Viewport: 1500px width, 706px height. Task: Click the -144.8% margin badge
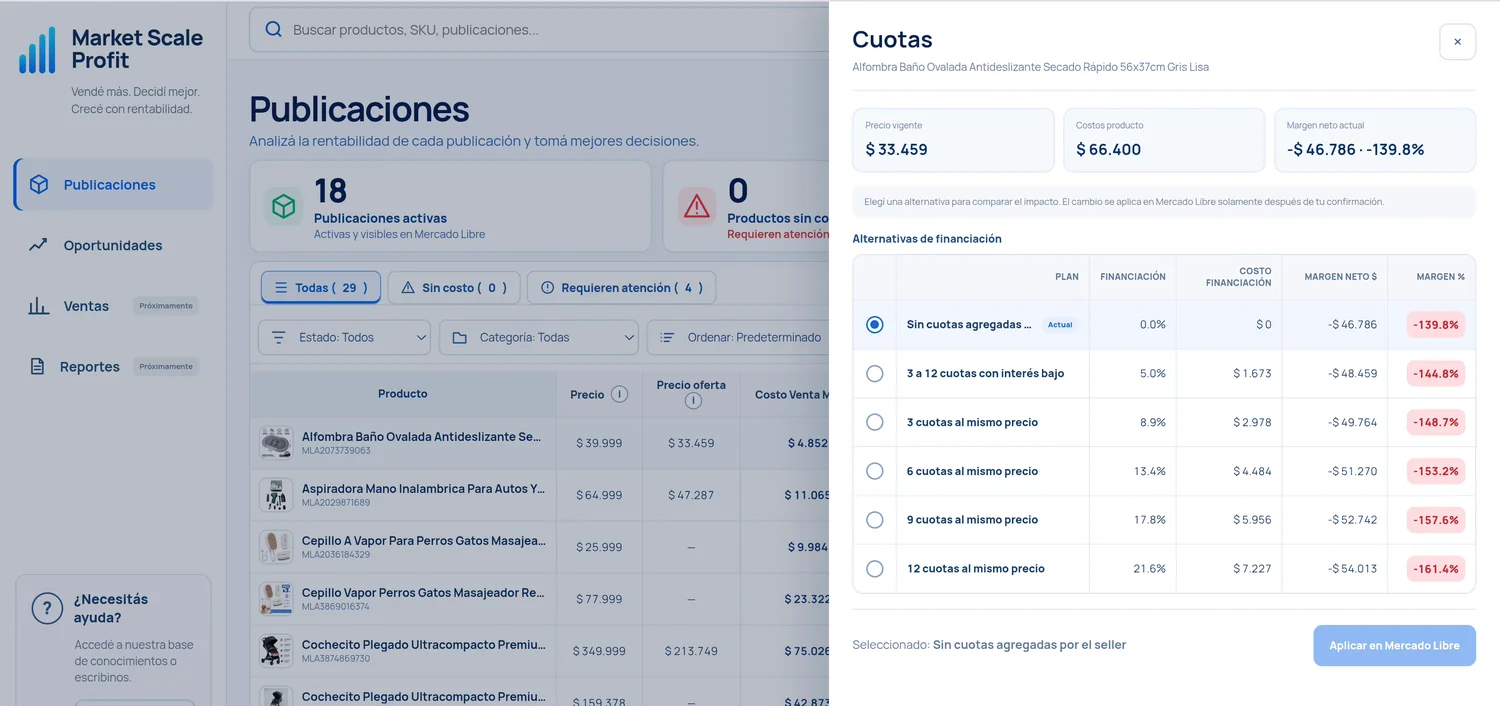(1436, 373)
